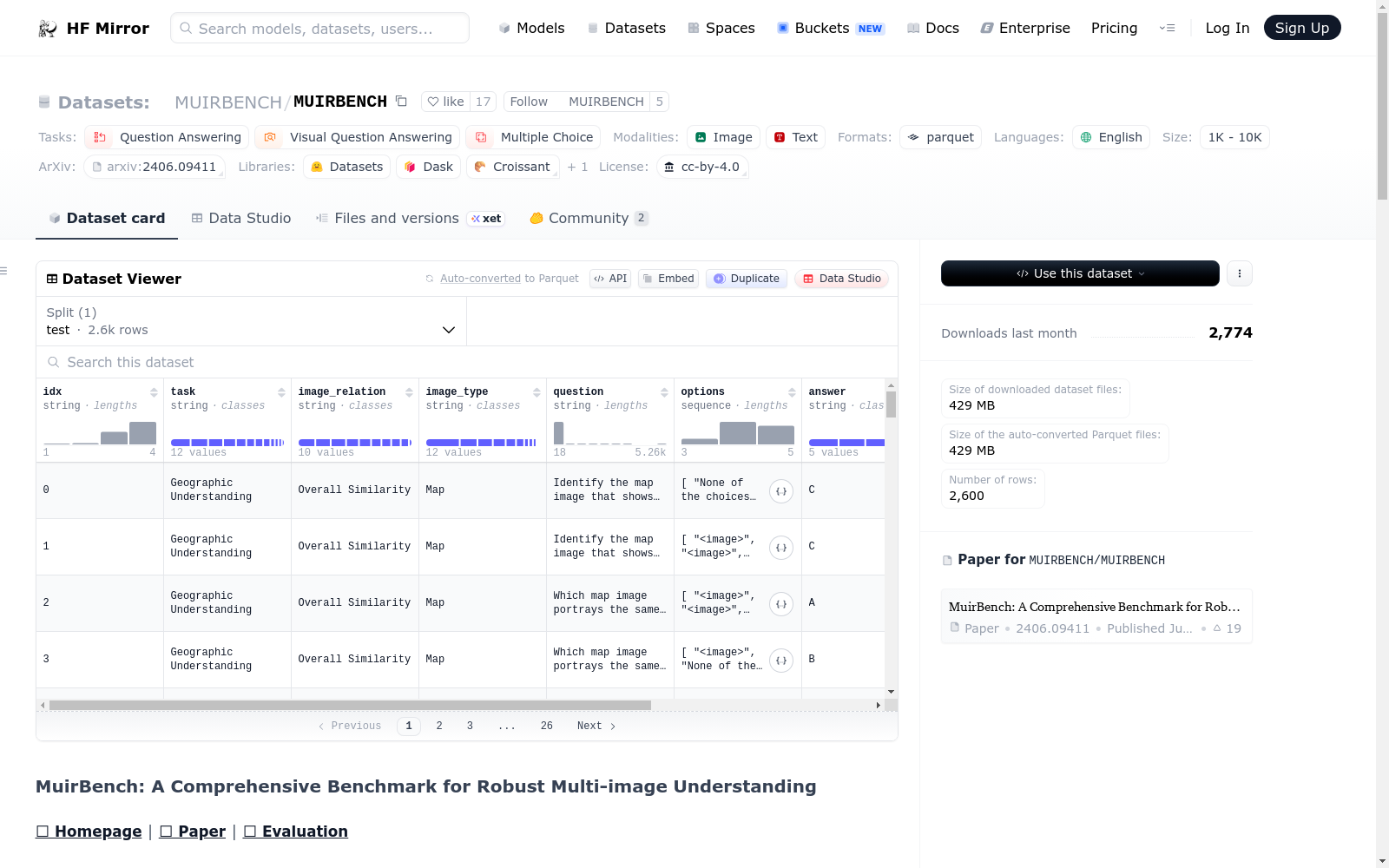The height and width of the screenshot is (868, 1389).
Task: Go to the Next table page
Action: (596, 726)
